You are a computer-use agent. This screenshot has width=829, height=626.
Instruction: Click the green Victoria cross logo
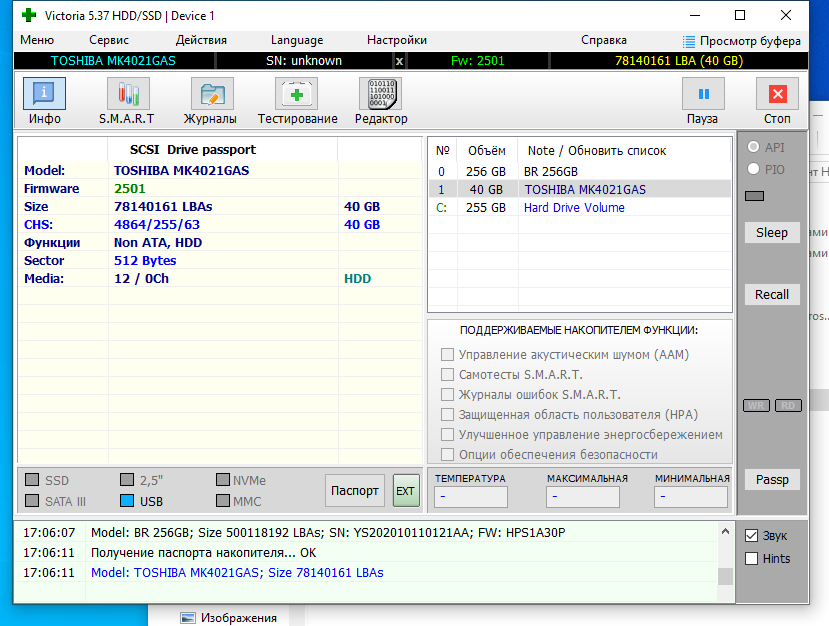click(x=29, y=15)
